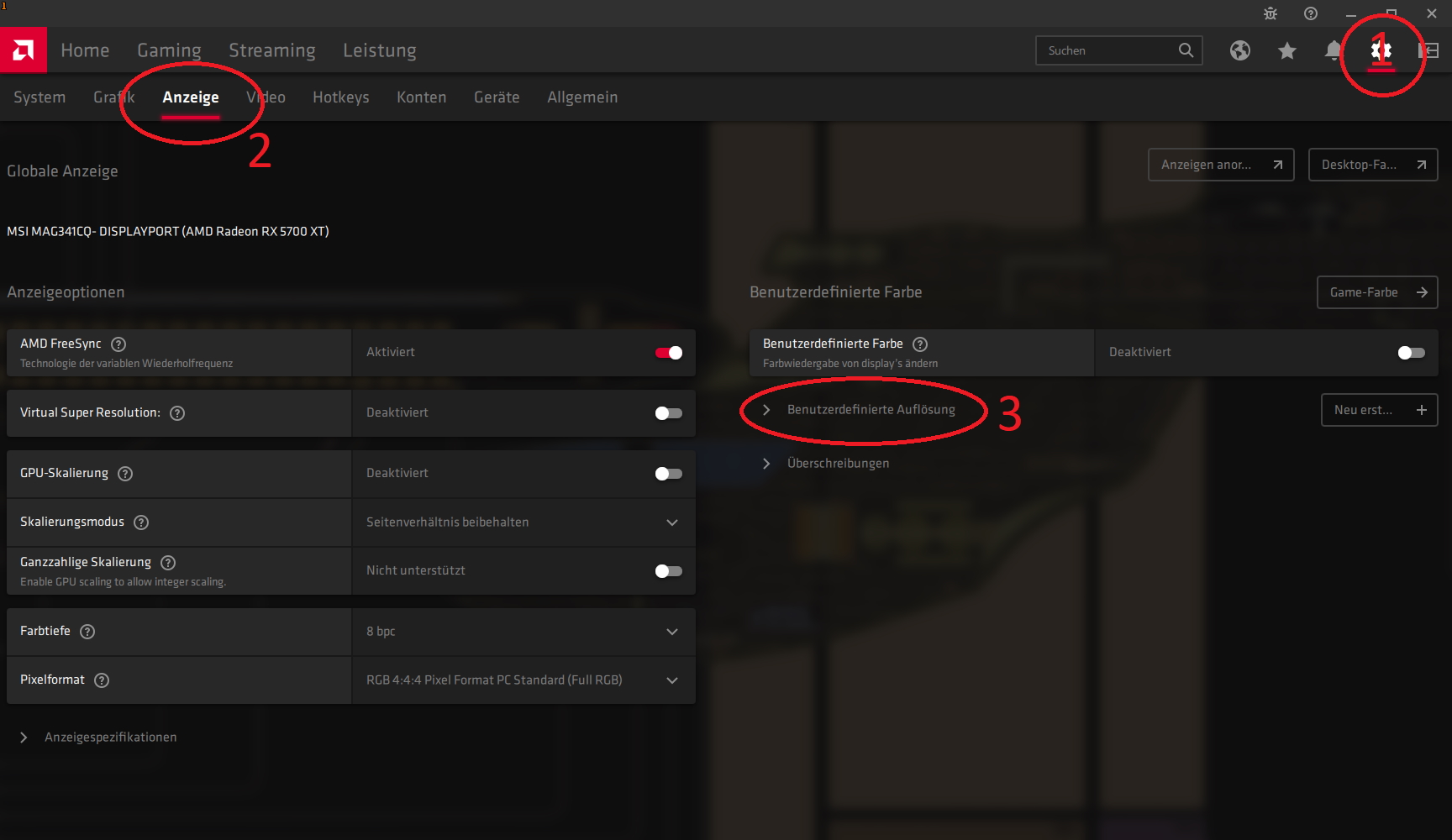Screen dimensions: 1452x840
Task: Open the Skalierungsmodus dropdown
Action: (523, 522)
